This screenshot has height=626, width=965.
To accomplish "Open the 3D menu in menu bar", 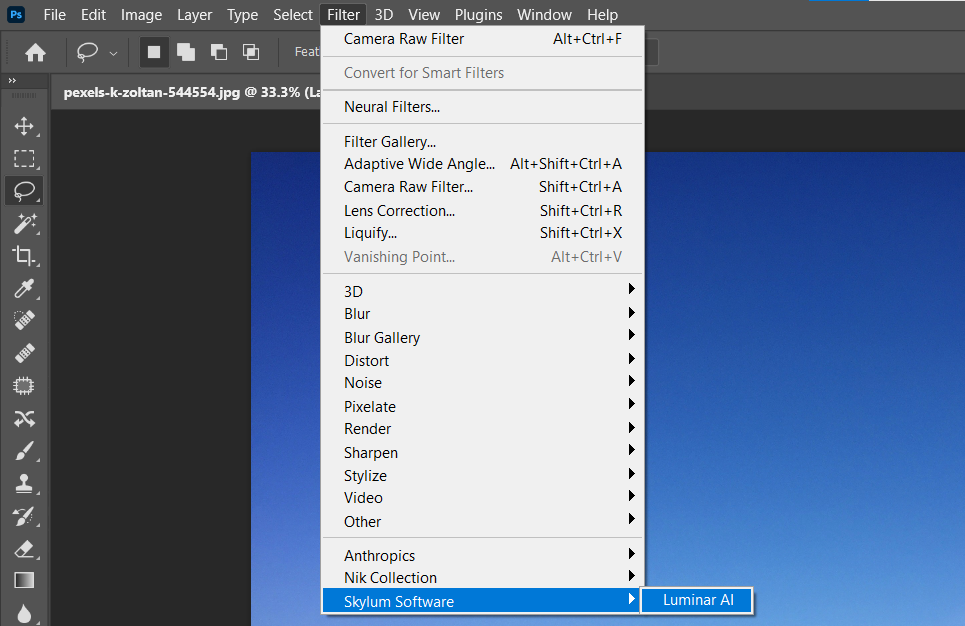I will 383,15.
